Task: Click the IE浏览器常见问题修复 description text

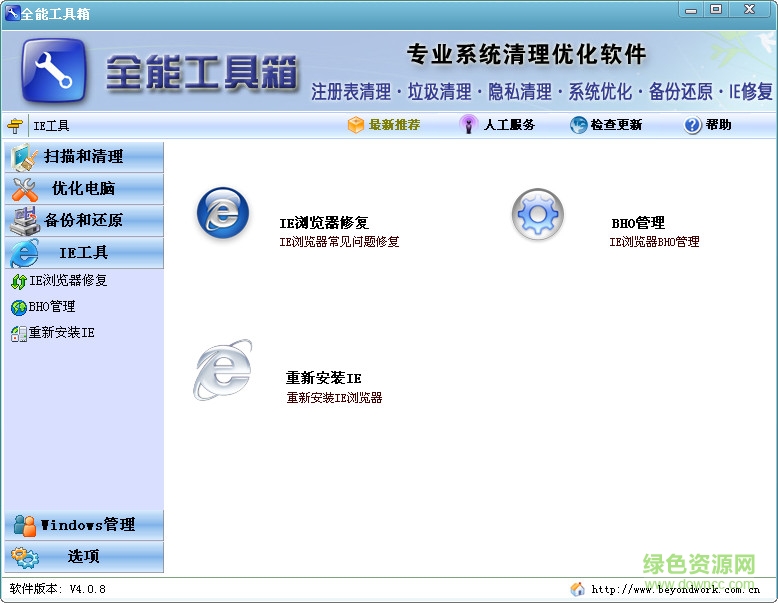Action: click(339, 242)
